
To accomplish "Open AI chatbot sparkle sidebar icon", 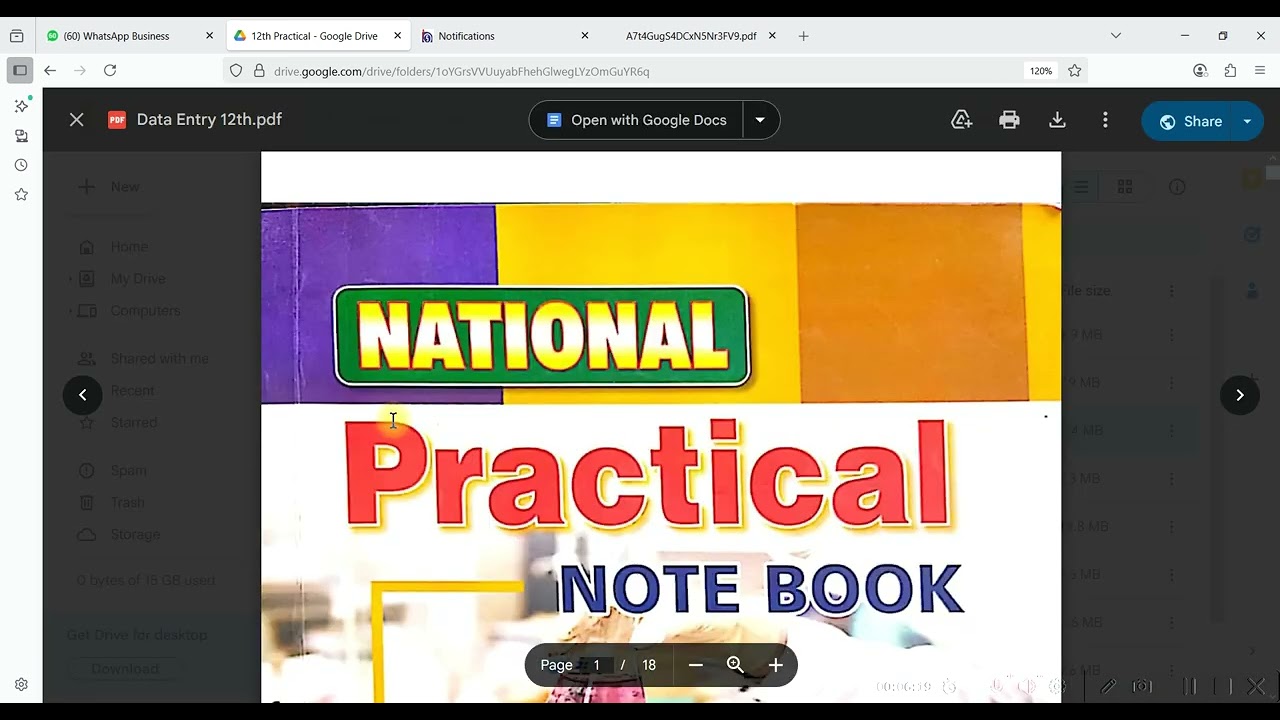I will 21,106.
